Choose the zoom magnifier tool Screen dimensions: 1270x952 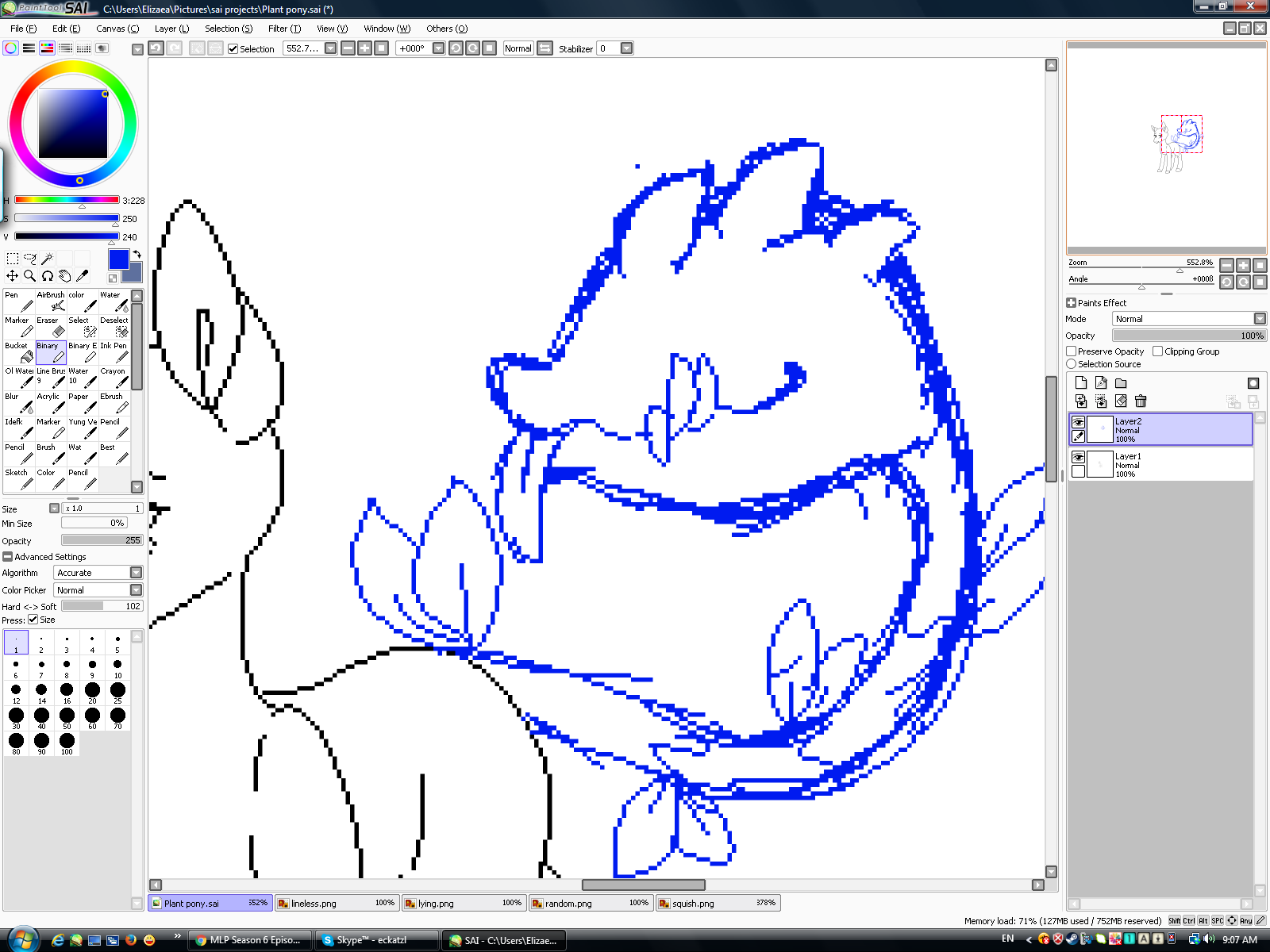30,276
